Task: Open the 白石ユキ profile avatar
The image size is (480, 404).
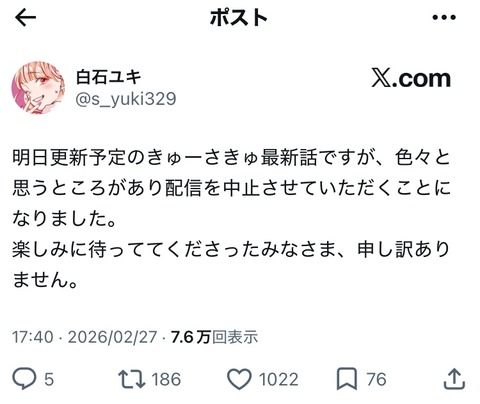Action: point(38,87)
